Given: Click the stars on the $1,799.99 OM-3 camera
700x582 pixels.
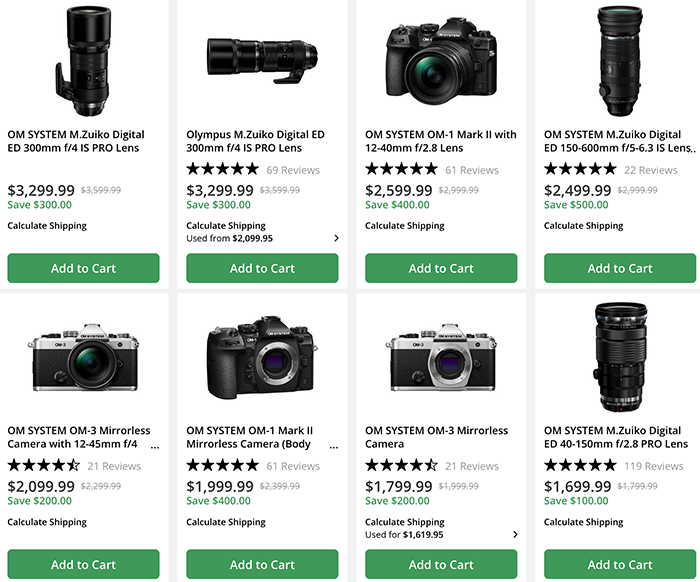Looking at the screenshot, I should 401,465.
